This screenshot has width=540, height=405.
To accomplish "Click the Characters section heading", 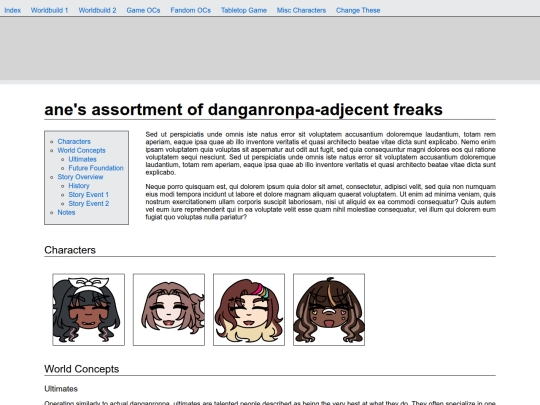I will 70,250.
